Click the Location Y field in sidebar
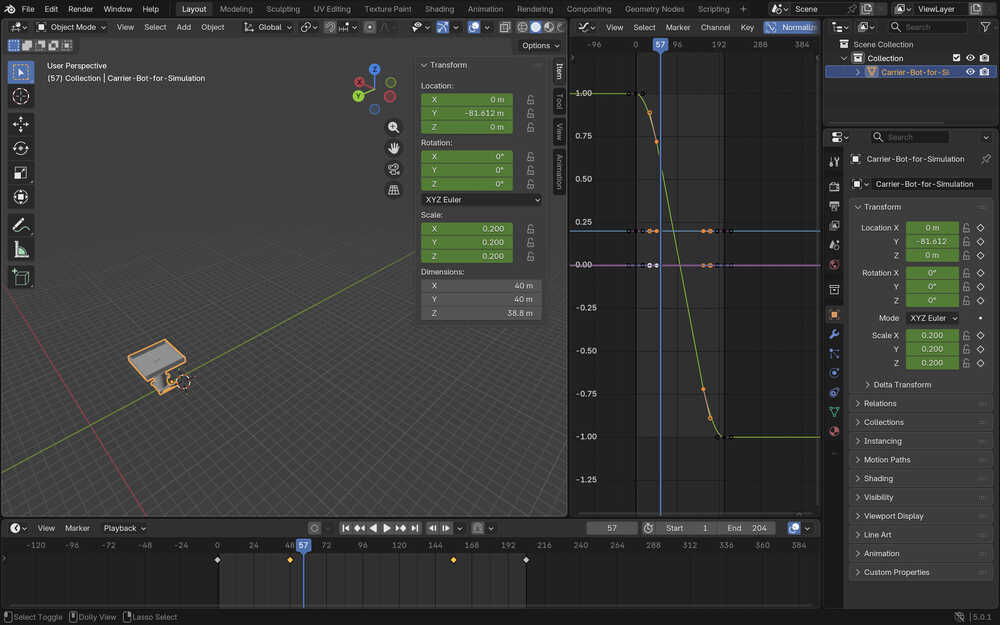The image size is (1000, 625). coord(467,114)
